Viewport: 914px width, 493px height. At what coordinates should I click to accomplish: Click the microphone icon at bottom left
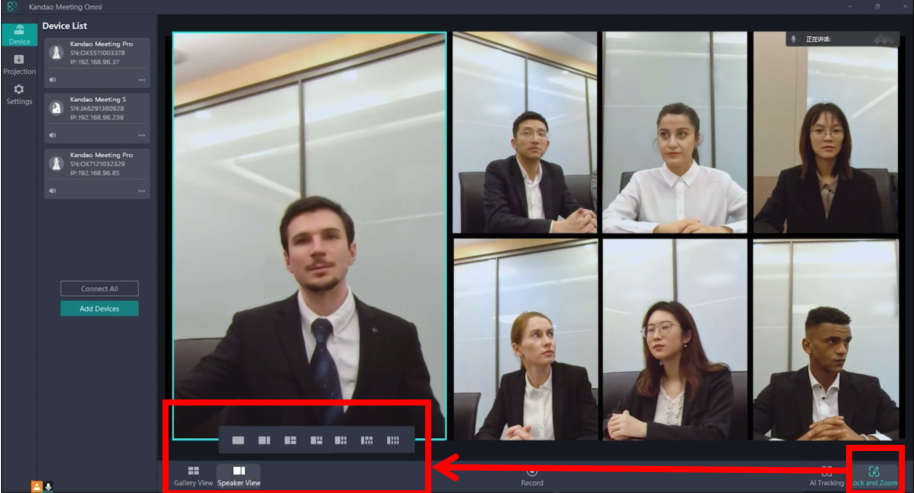pyautogui.click(x=48, y=486)
